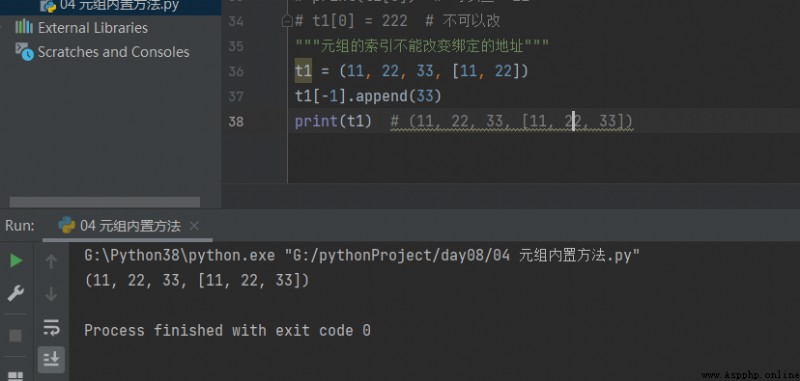Click the highlighted t1 variable on line 36

click(303, 71)
